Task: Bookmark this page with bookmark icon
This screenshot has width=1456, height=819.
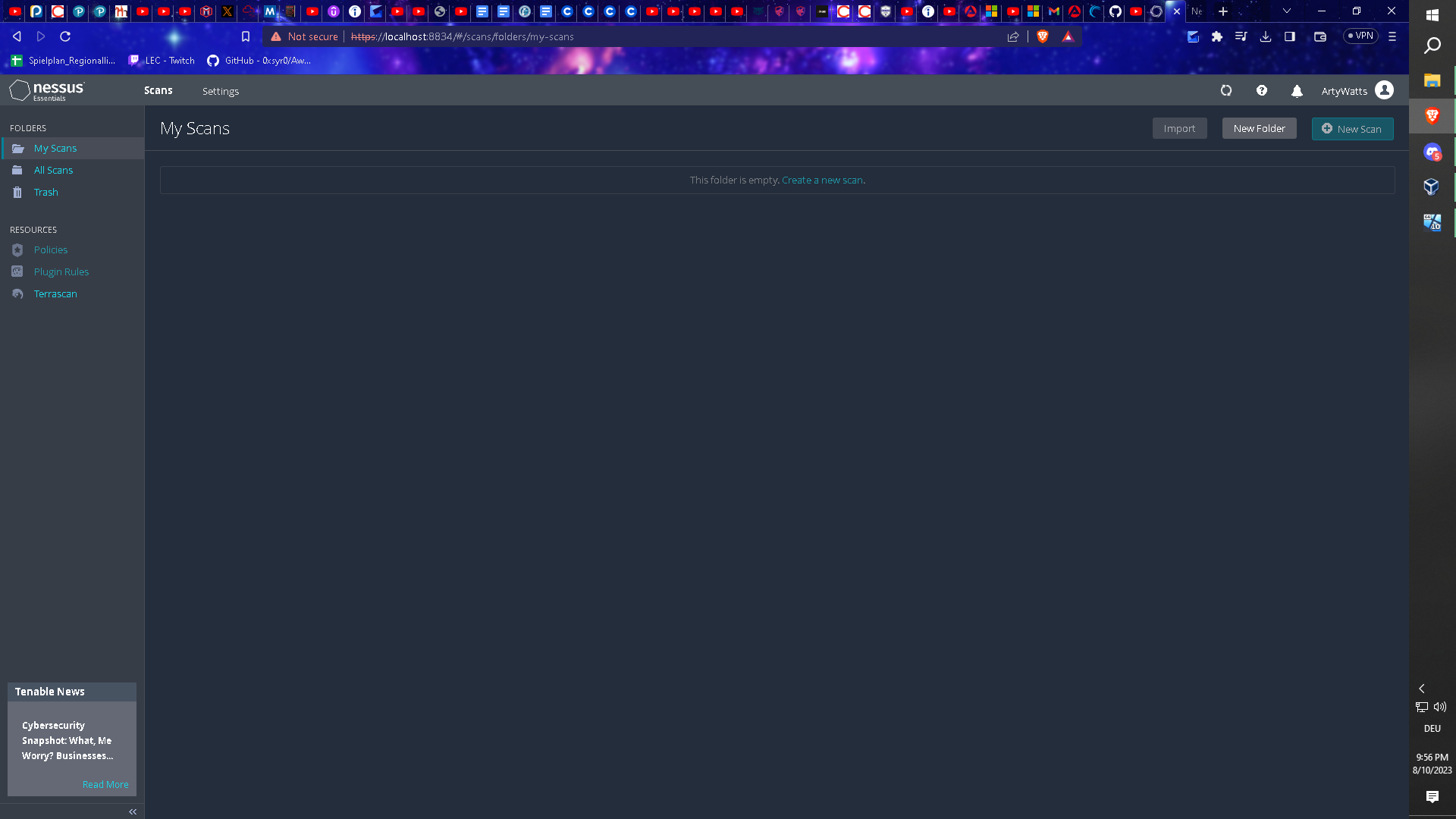Action: 246,36
